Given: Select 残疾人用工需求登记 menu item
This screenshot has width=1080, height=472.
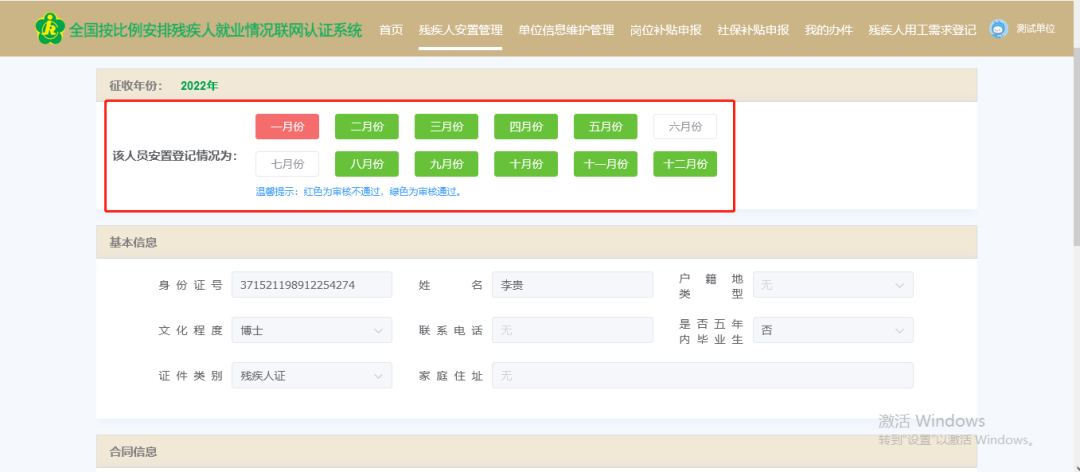Looking at the screenshot, I should (922, 30).
